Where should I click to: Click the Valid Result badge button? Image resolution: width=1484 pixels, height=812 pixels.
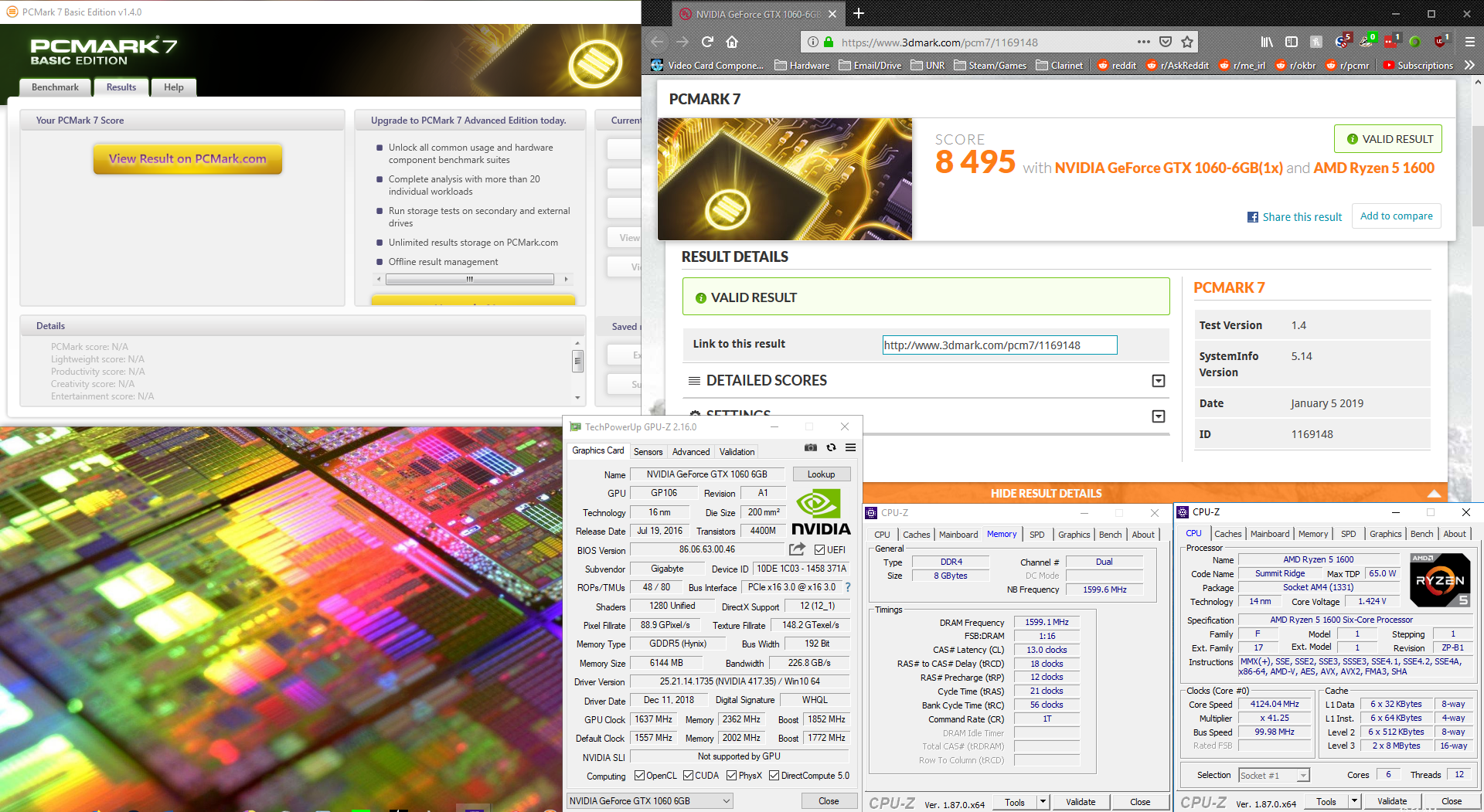click(x=1388, y=139)
